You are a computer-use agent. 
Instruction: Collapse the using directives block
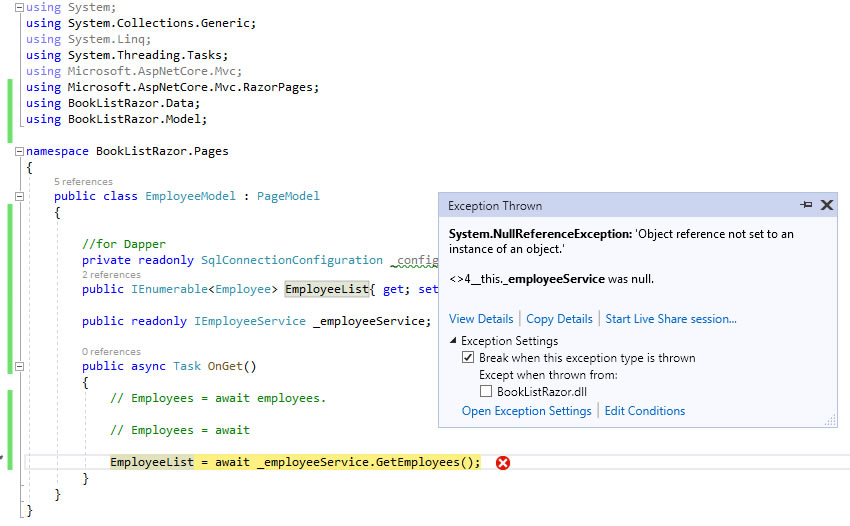pos(20,8)
